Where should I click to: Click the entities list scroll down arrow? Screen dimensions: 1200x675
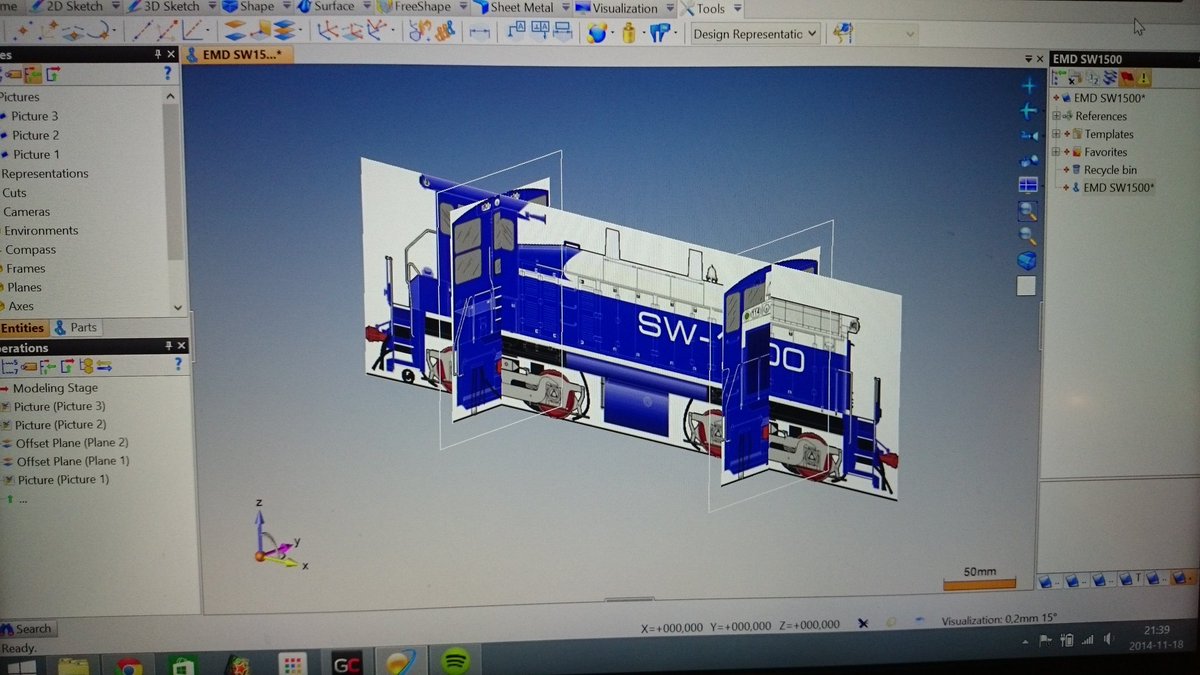177,308
